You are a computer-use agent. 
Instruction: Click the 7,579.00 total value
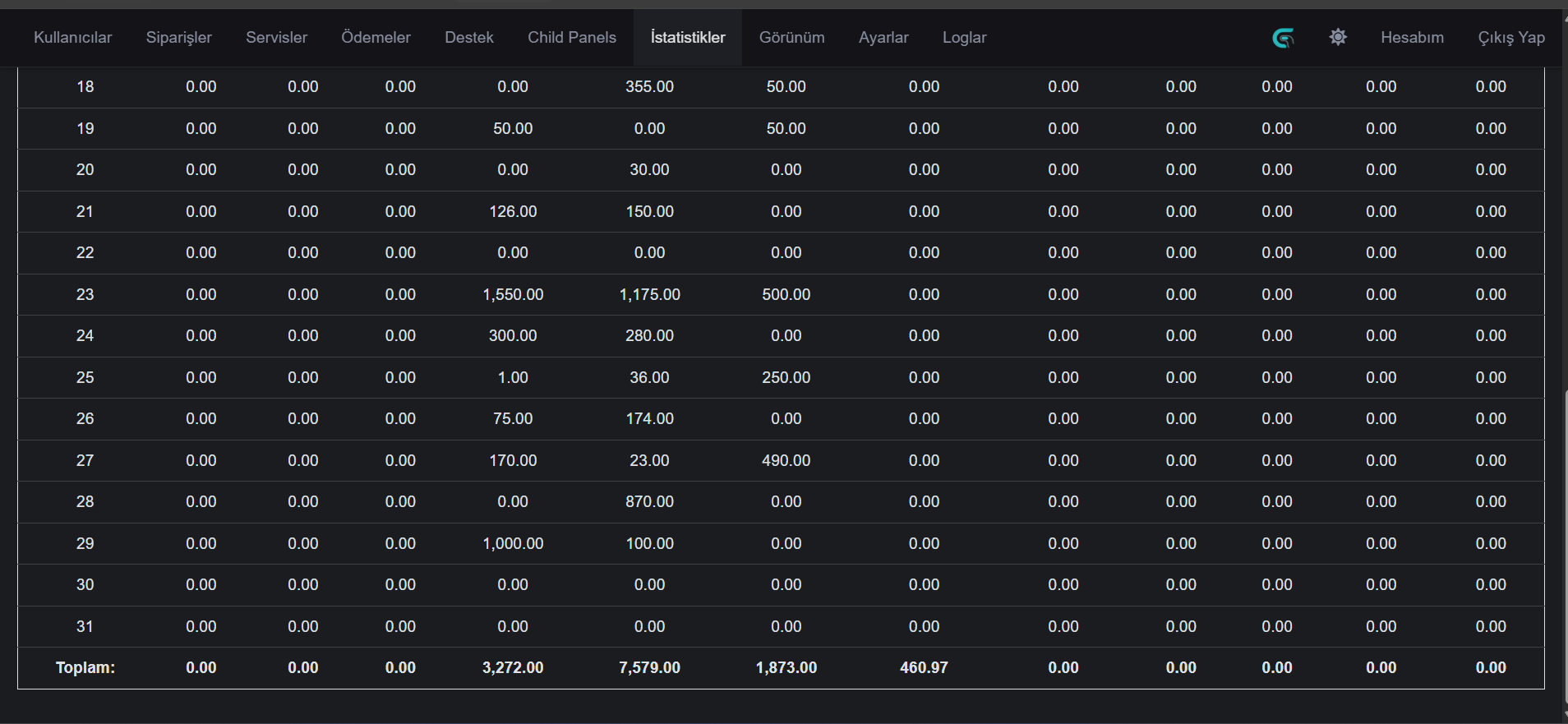649,668
